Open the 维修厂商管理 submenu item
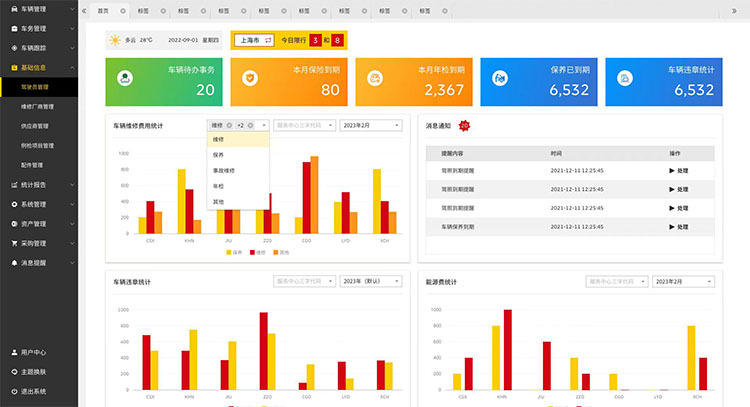This screenshot has height=407, width=750. [39, 106]
